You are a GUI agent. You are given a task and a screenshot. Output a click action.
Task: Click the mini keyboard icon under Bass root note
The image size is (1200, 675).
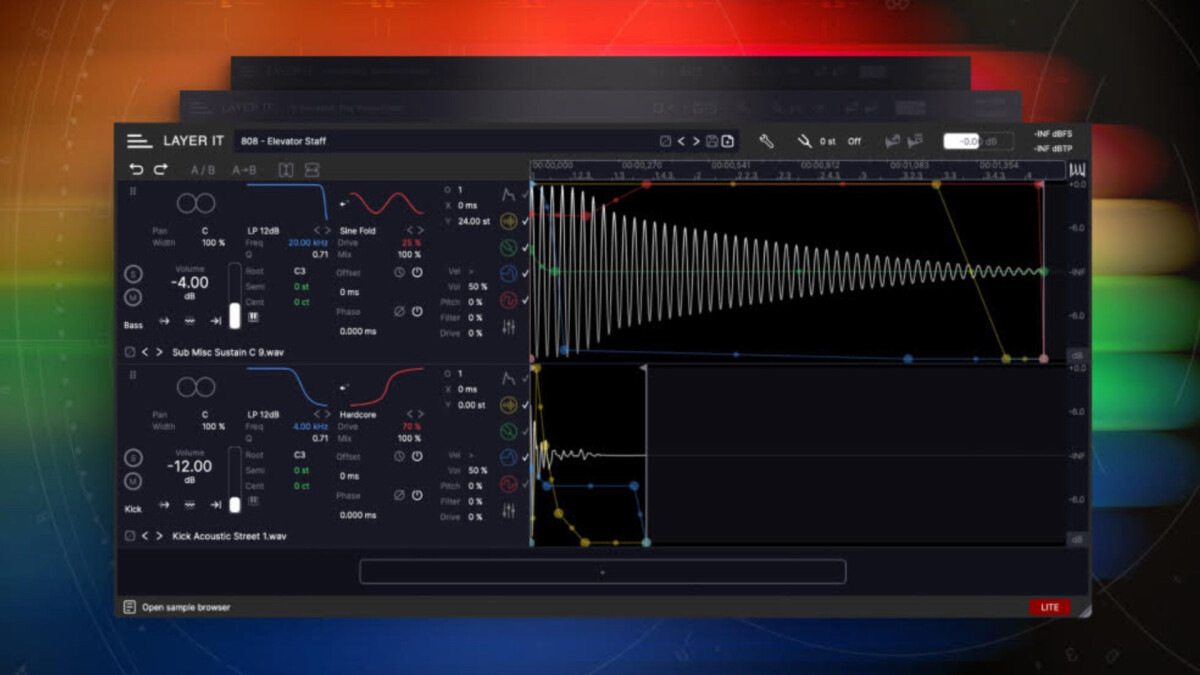click(x=256, y=317)
